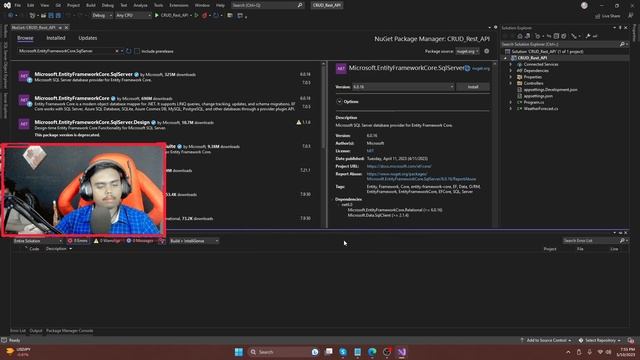
Task: Open NuGet settings gear next to Package source
Action: click(x=487, y=51)
